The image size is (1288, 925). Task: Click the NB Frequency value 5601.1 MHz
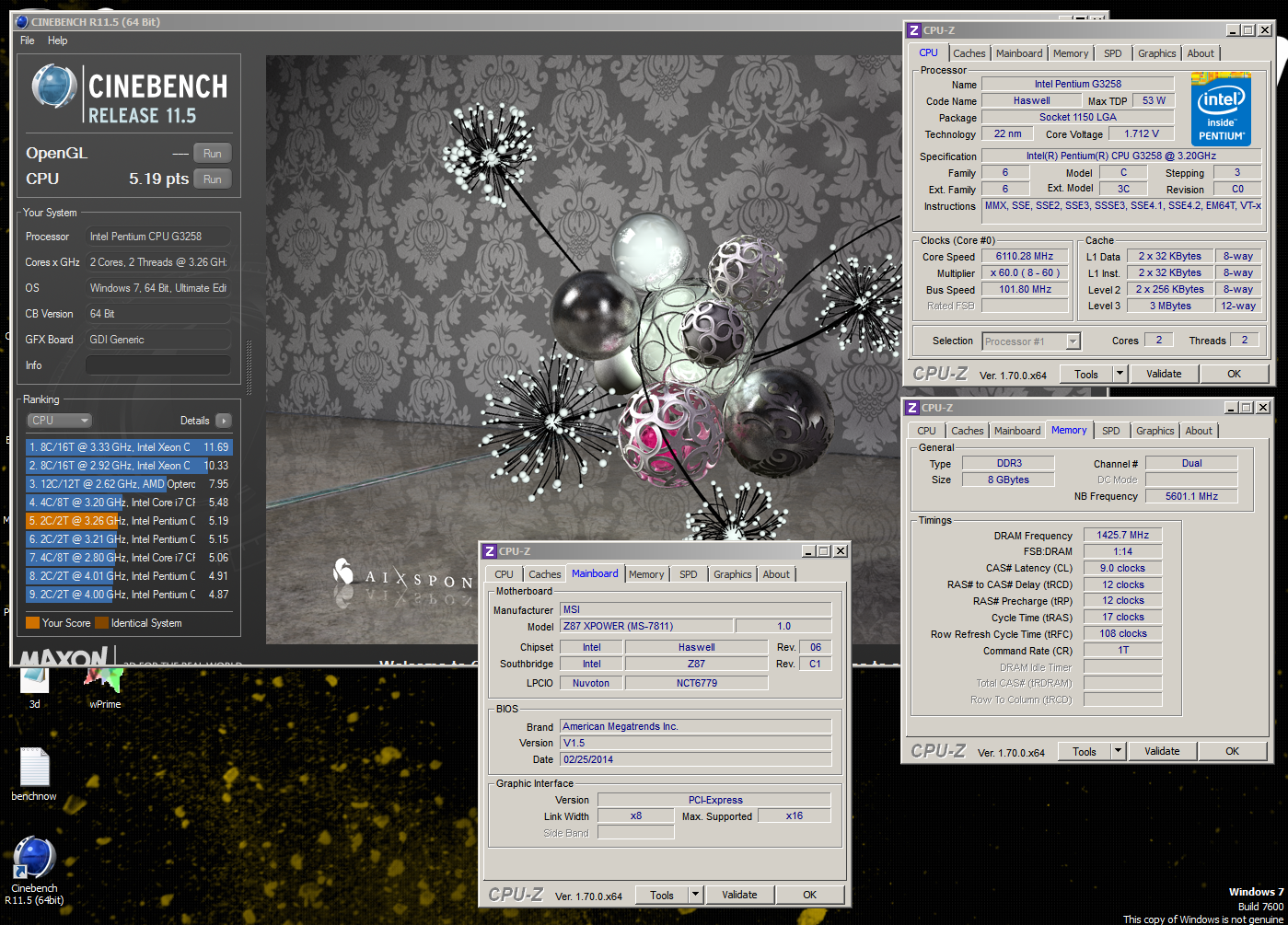pos(1191,496)
